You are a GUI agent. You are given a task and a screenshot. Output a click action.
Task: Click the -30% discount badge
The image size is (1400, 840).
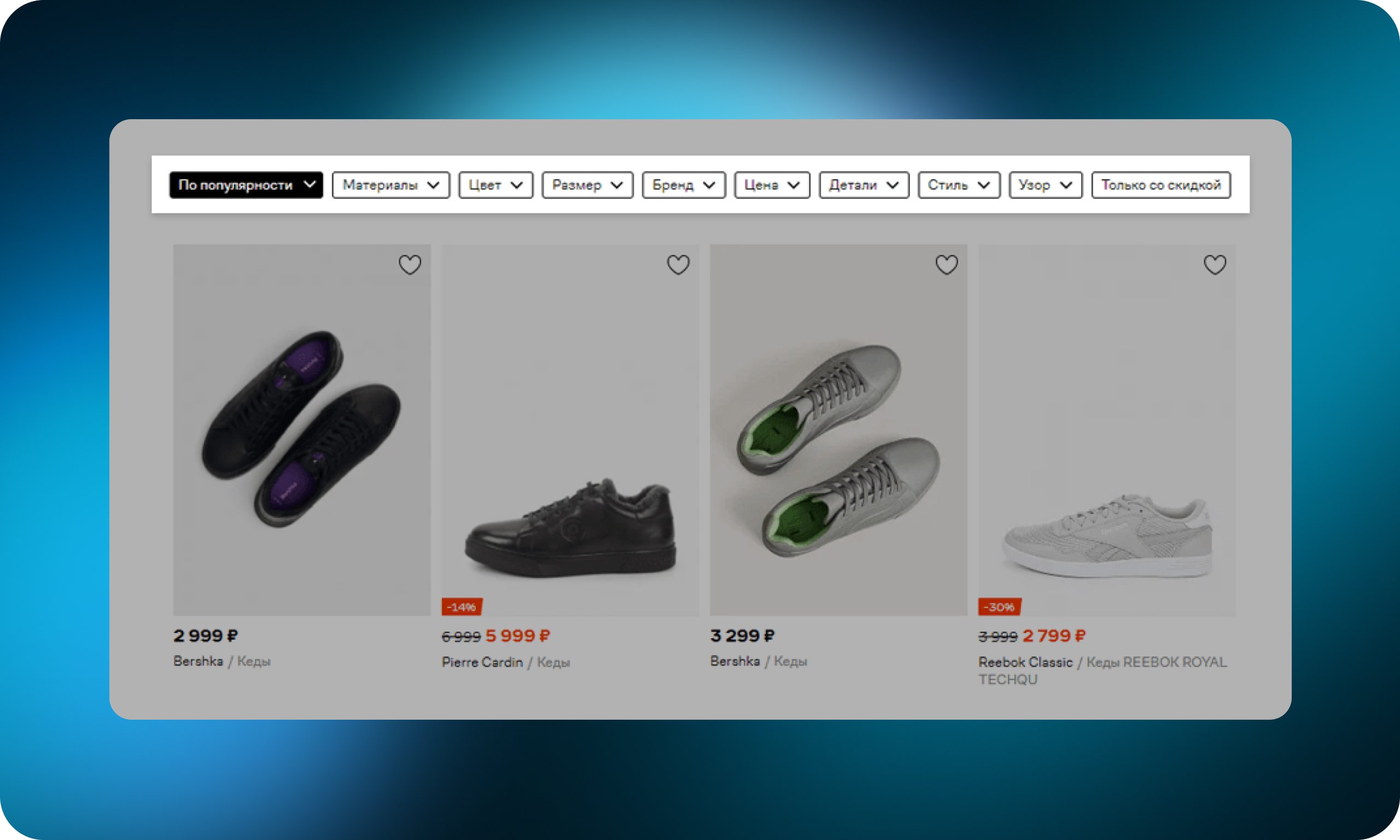pyautogui.click(x=999, y=607)
